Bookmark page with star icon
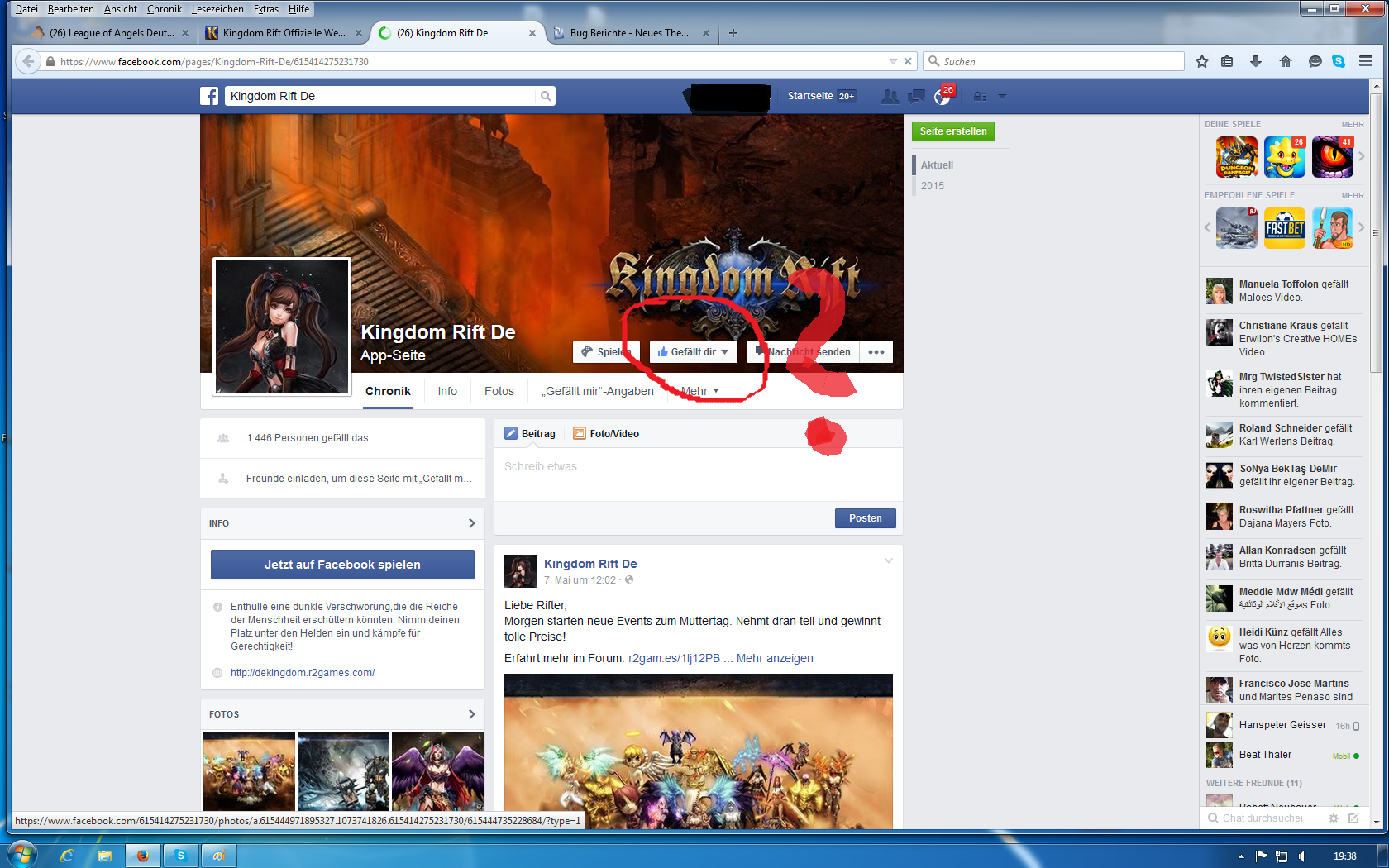1389x868 pixels. click(1201, 61)
